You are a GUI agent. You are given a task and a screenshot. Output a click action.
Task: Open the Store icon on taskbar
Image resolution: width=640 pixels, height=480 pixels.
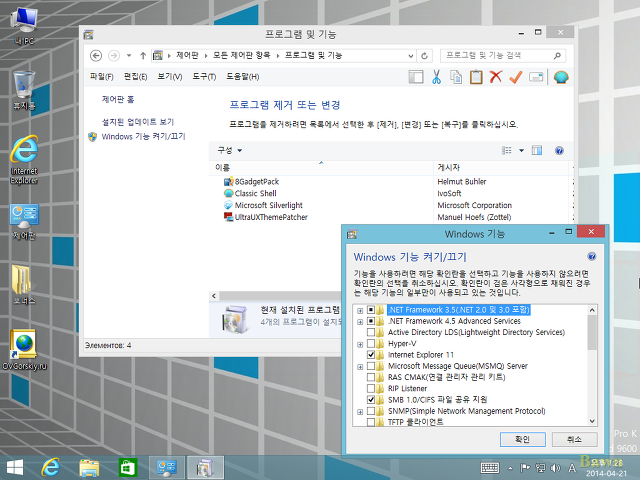[x=128, y=467]
